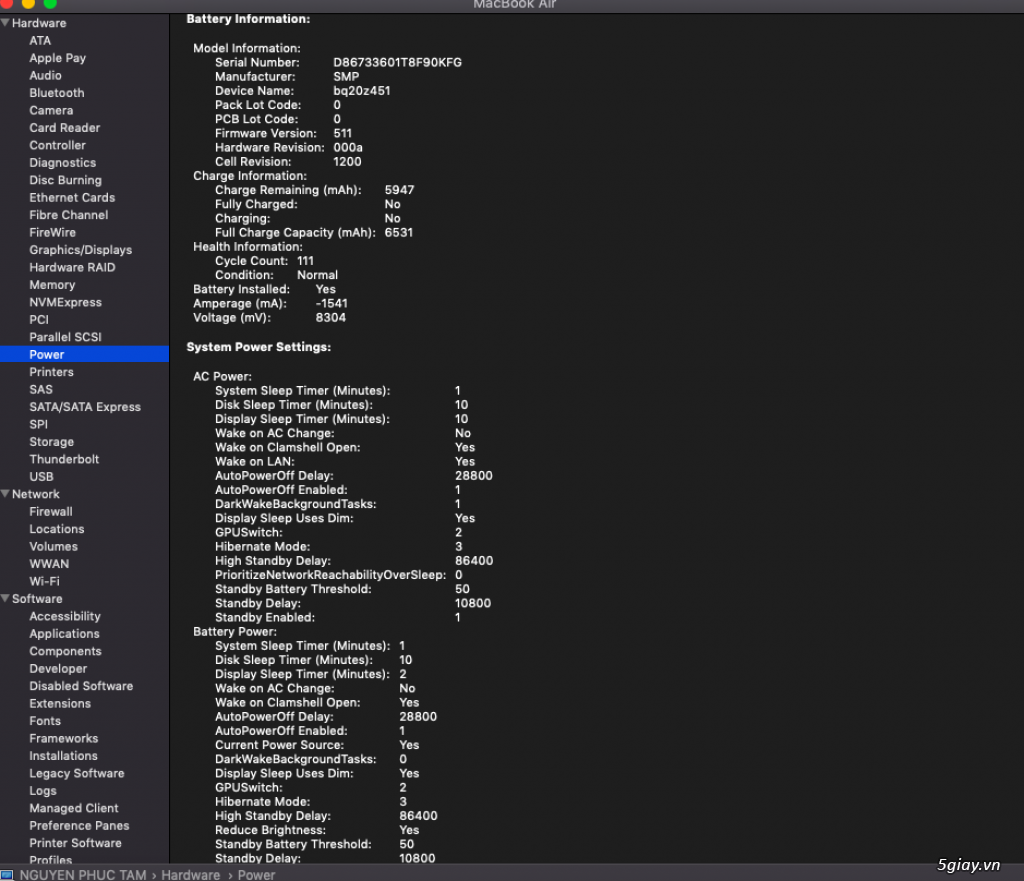Collapse the Hardware section triangle
This screenshot has height=881, width=1024.
pyautogui.click(x=5, y=23)
